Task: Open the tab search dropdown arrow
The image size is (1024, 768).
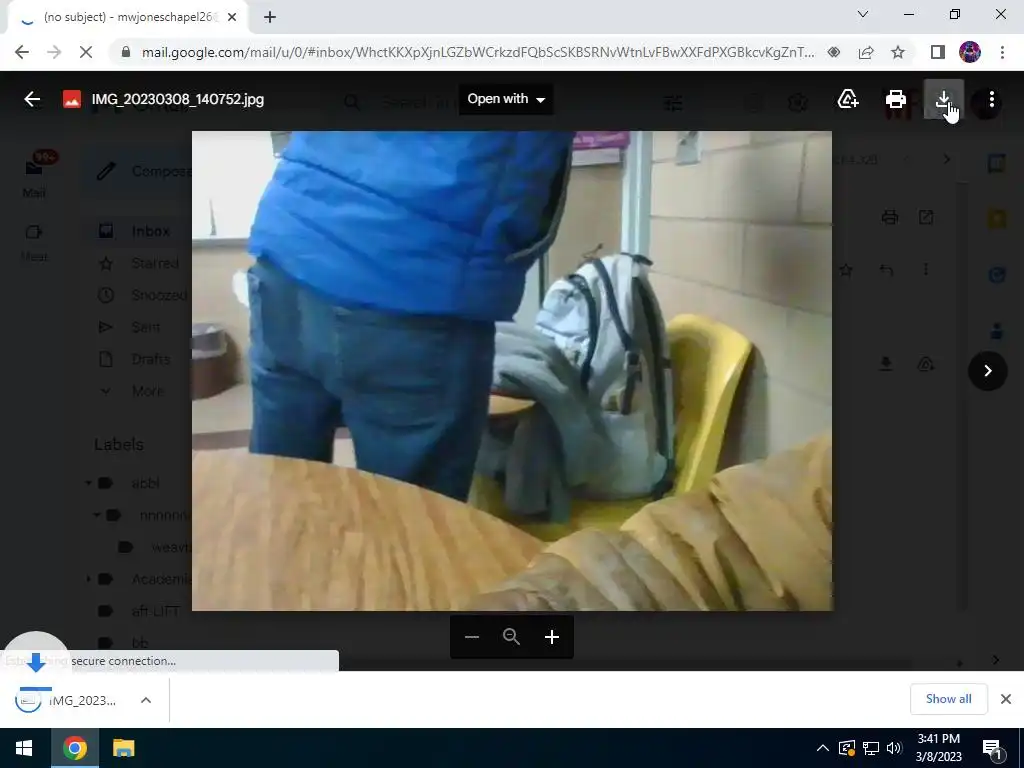Action: 863,14
